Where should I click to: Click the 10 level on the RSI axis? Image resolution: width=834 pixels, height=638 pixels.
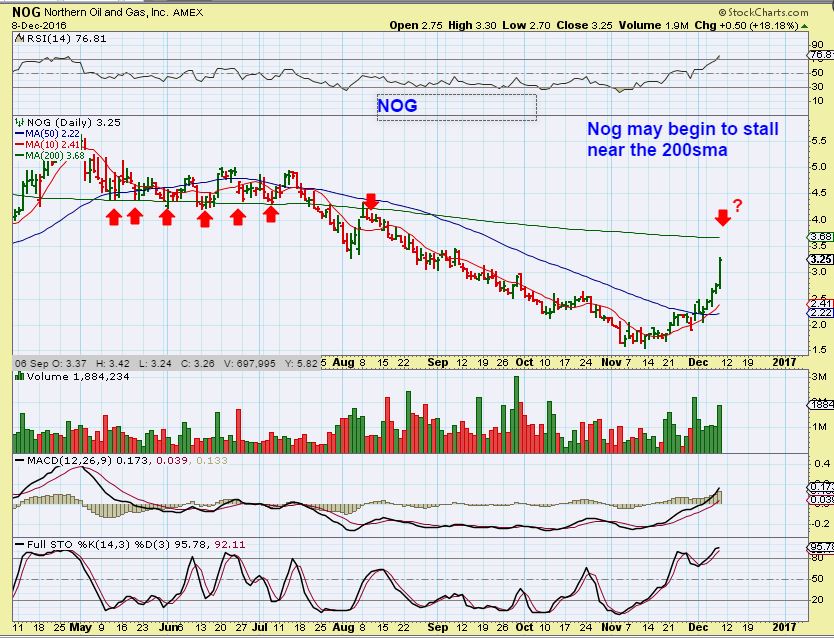[x=818, y=100]
